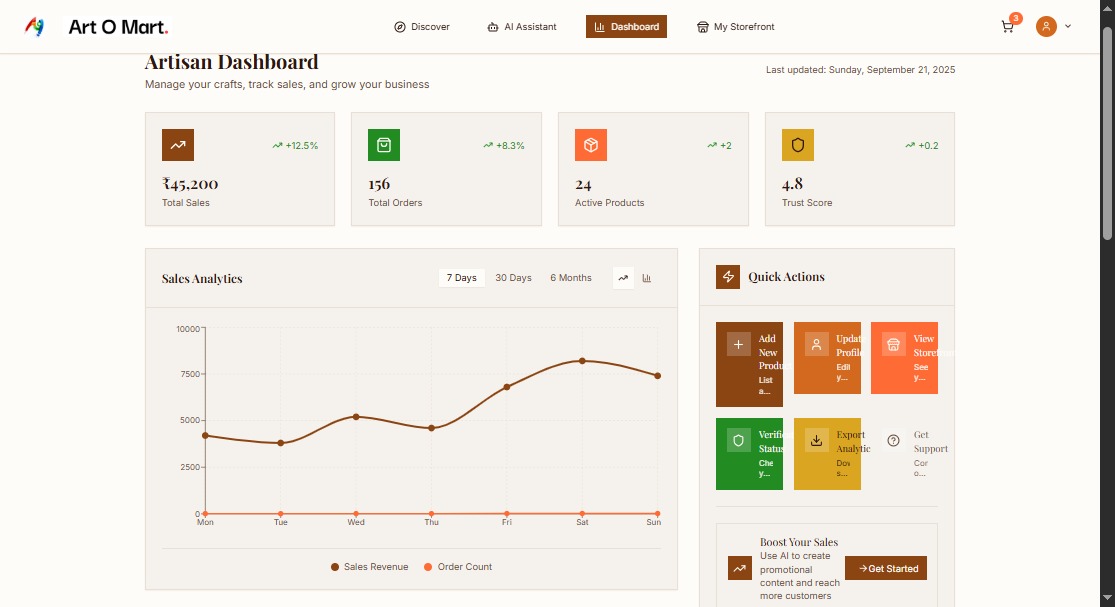Viewport: 1115px width, 607px height.
Task: Click the plus icon in Add New Product
Action: 739,345
